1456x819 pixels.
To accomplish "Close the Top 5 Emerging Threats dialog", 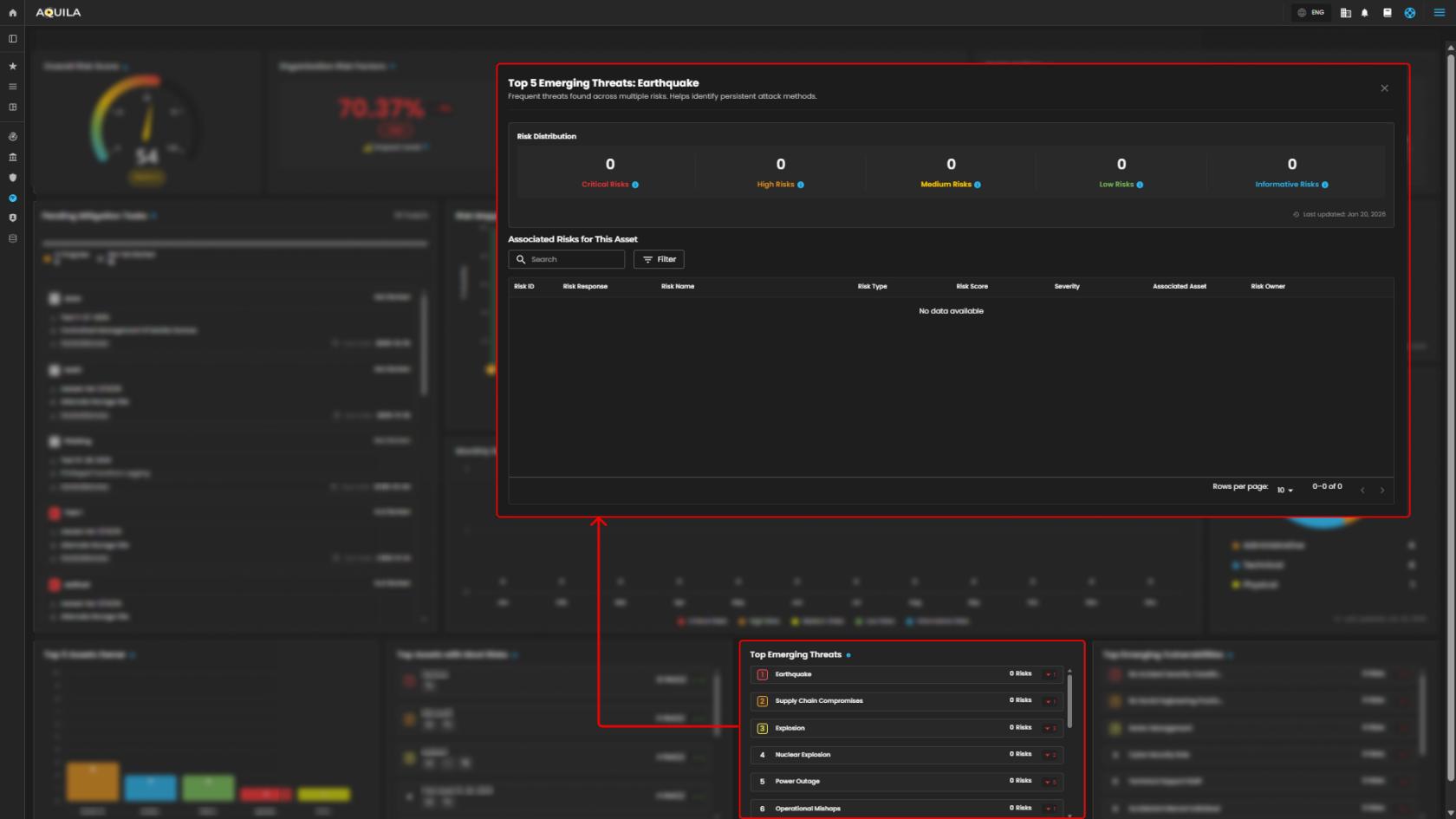I will 1384,88.
